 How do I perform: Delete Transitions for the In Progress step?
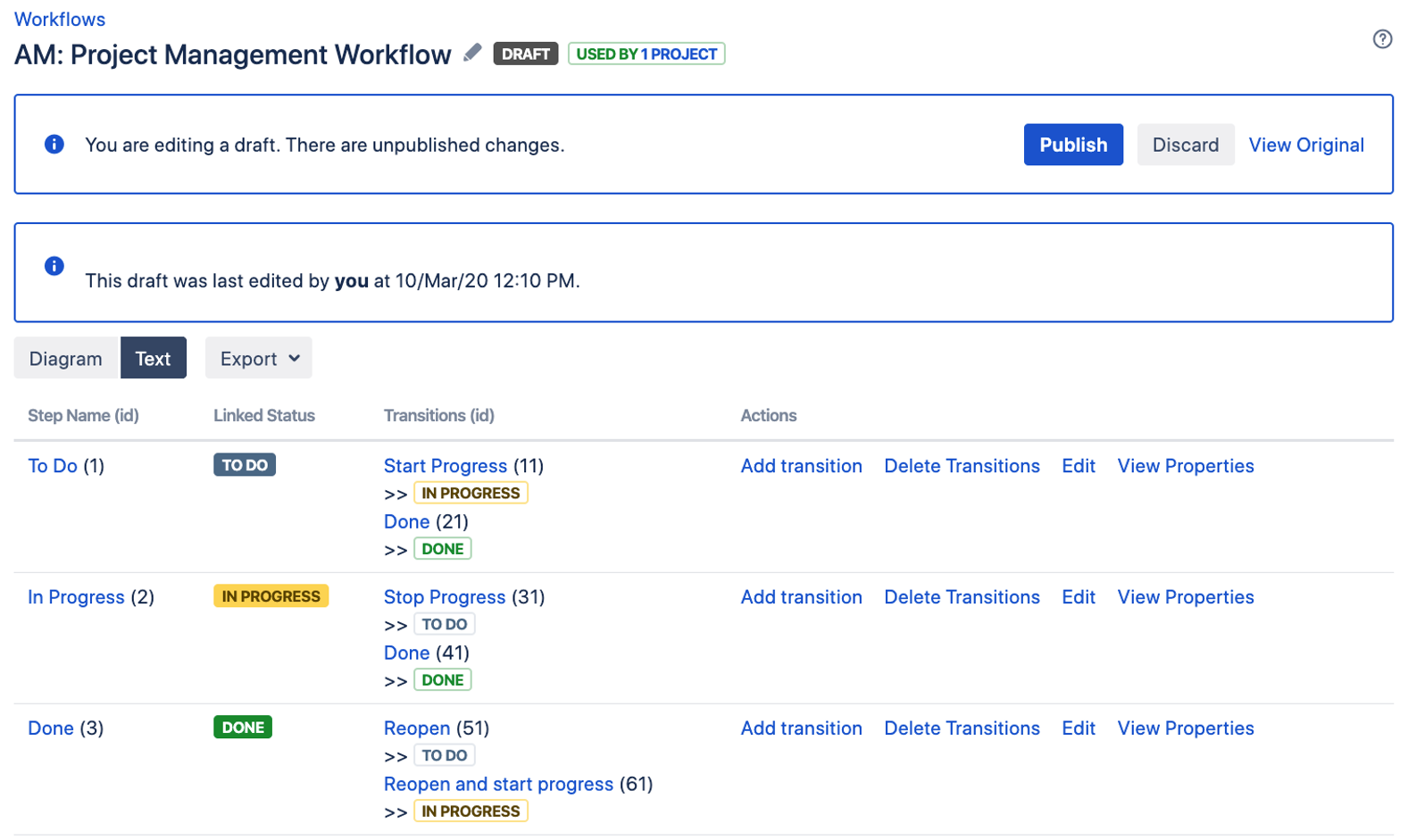(962, 597)
